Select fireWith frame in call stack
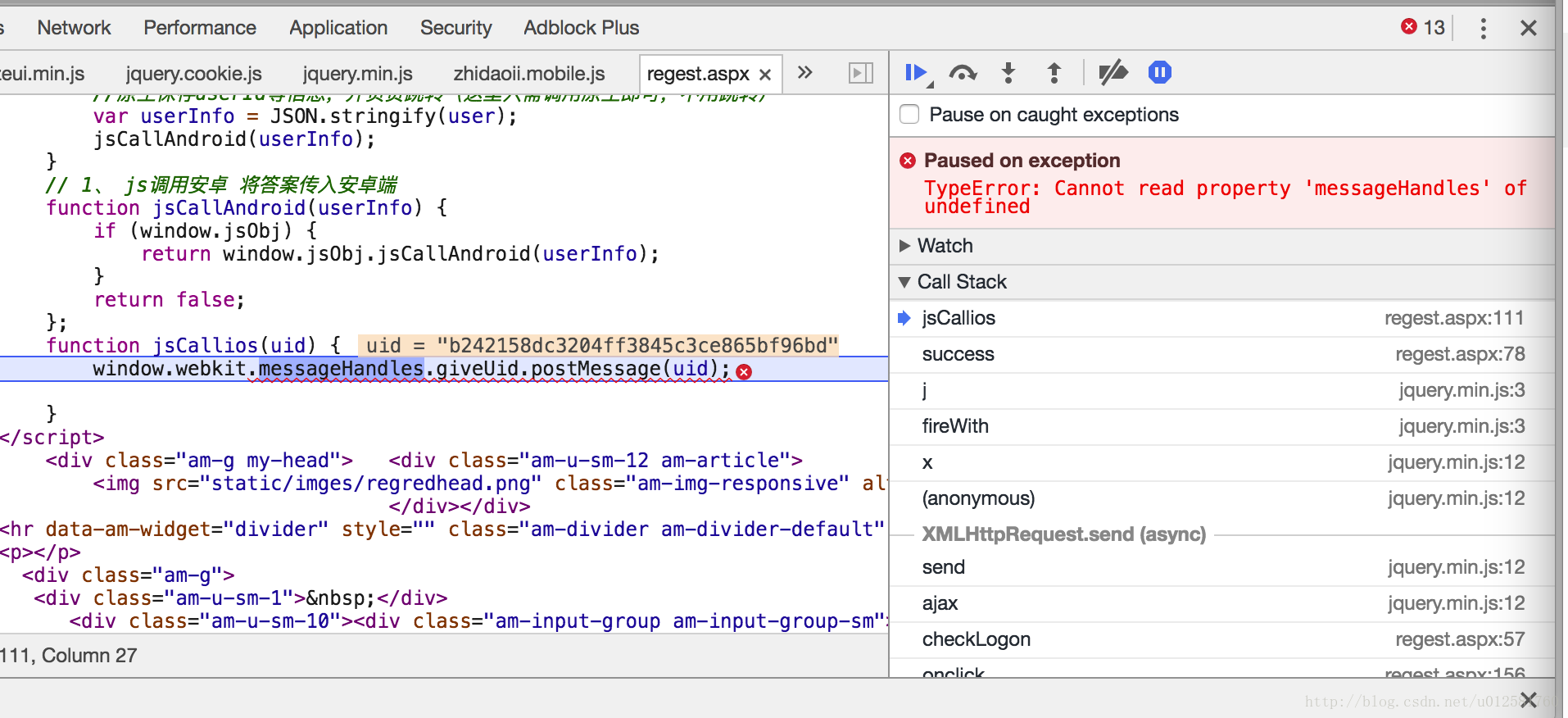1568x718 pixels. 1221,426
